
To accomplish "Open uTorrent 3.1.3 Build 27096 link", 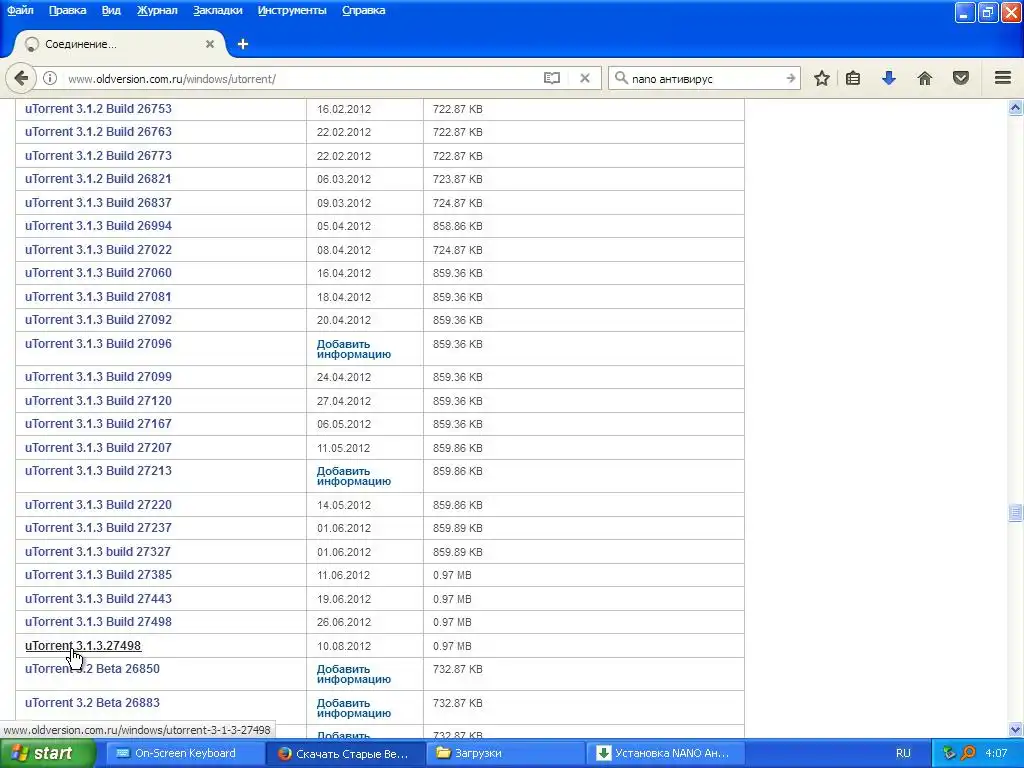I will click(x=98, y=344).
